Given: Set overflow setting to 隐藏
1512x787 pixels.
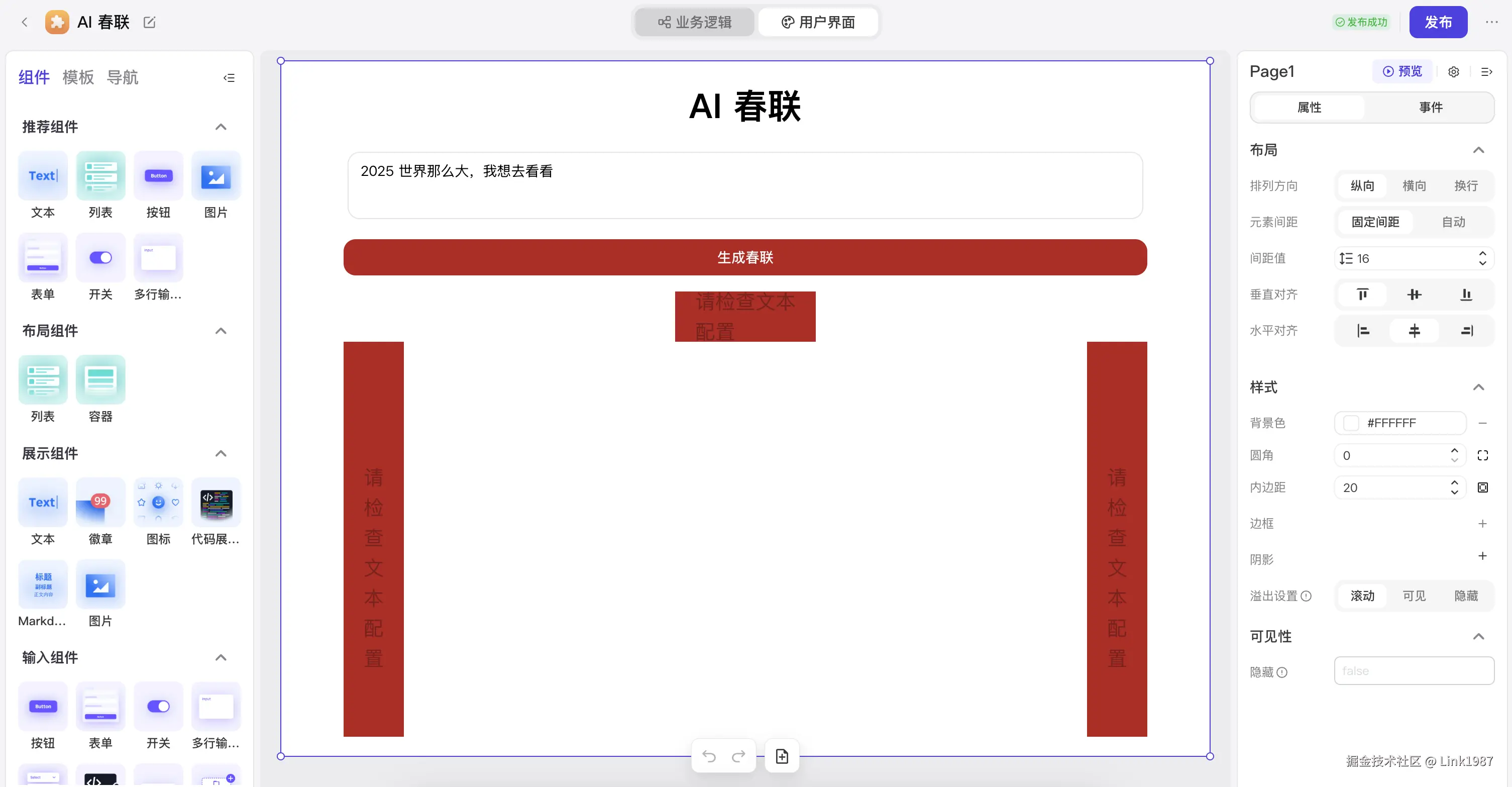Looking at the screenshot, I should coord(1466,596).
